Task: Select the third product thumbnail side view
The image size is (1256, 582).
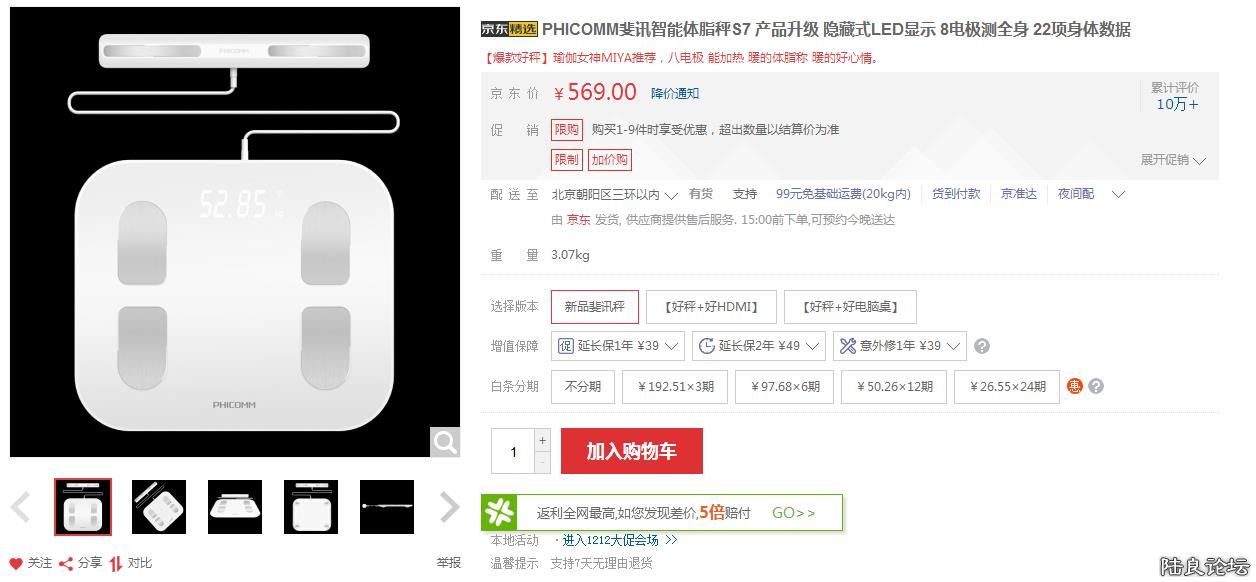Action: pos(235,507)
